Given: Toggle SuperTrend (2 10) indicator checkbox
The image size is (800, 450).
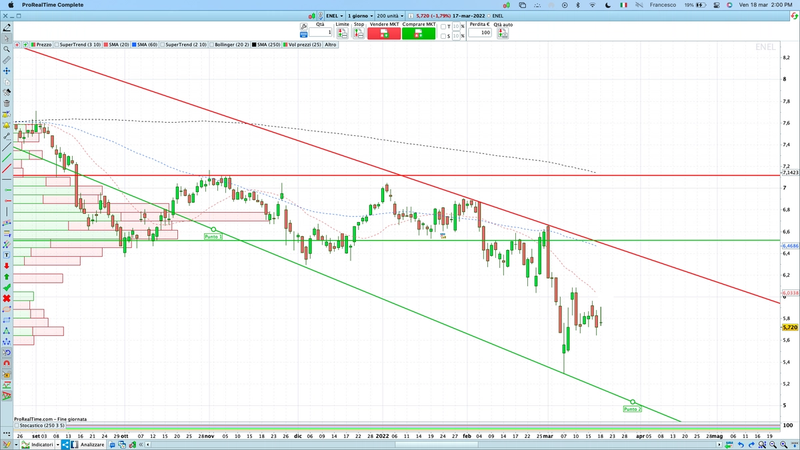Looking at the screenshot, I should tap(163, 45).
